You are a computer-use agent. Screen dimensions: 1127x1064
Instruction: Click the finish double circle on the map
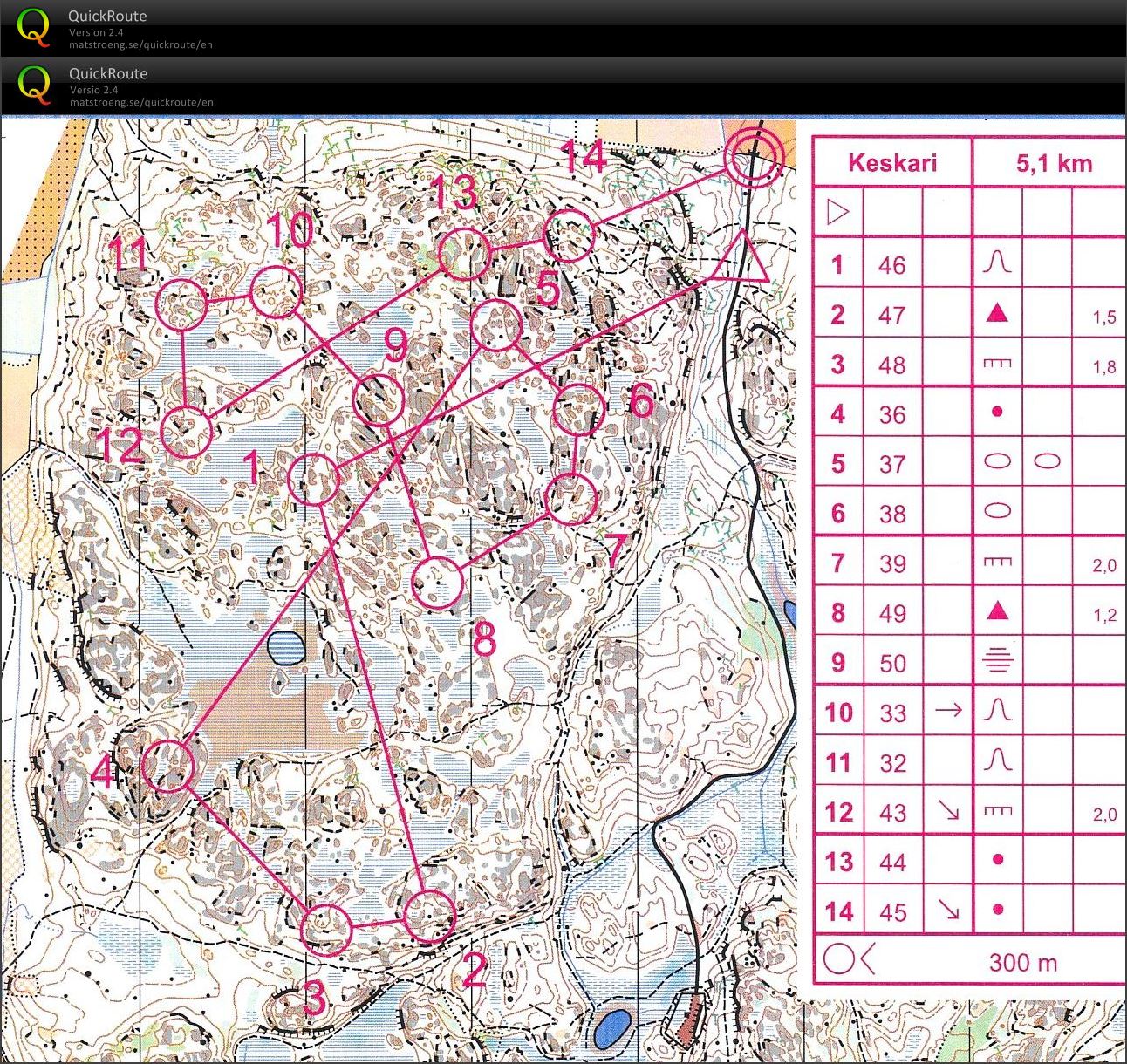(x=755, y=159)
